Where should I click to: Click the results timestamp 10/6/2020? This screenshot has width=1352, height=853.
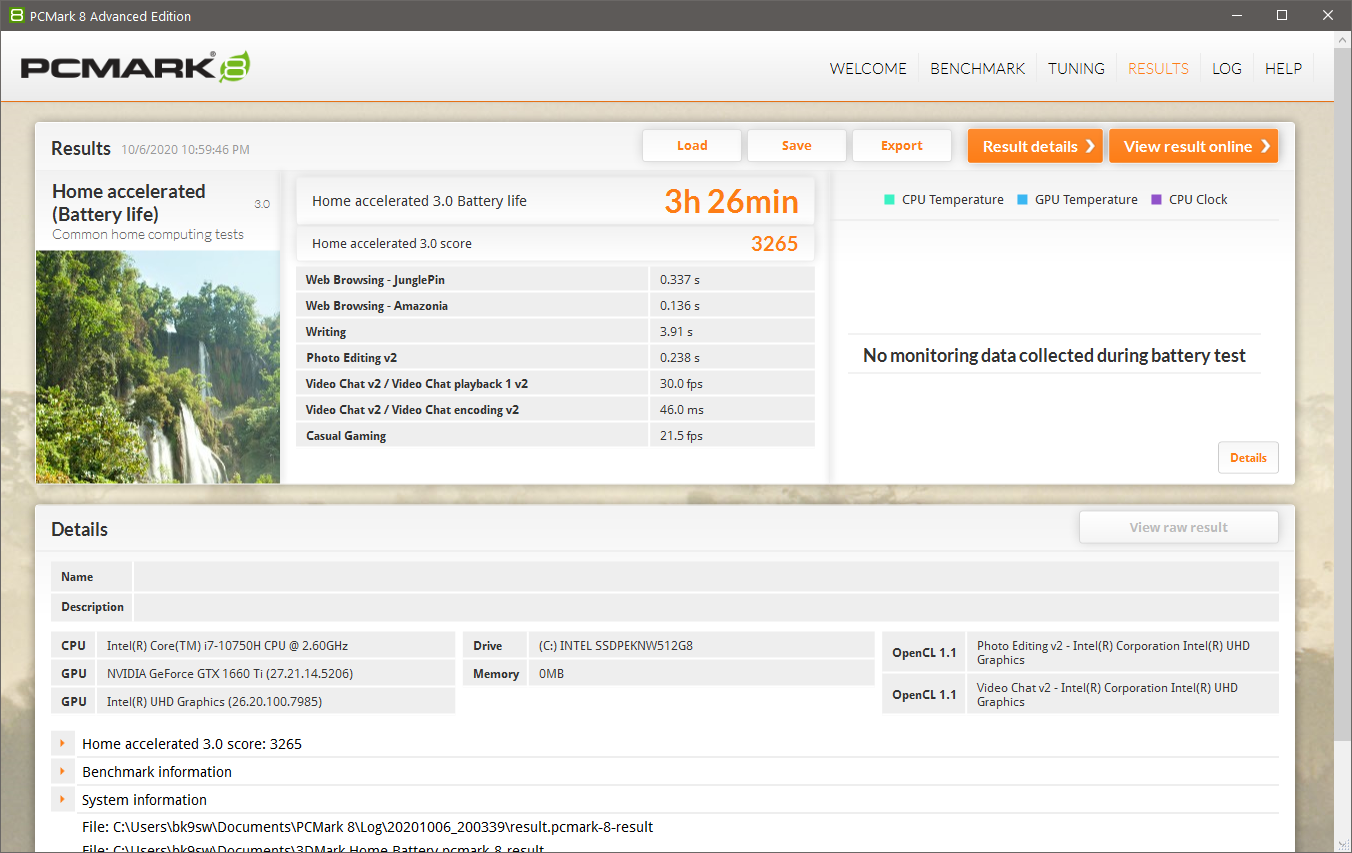coord(185,150)
